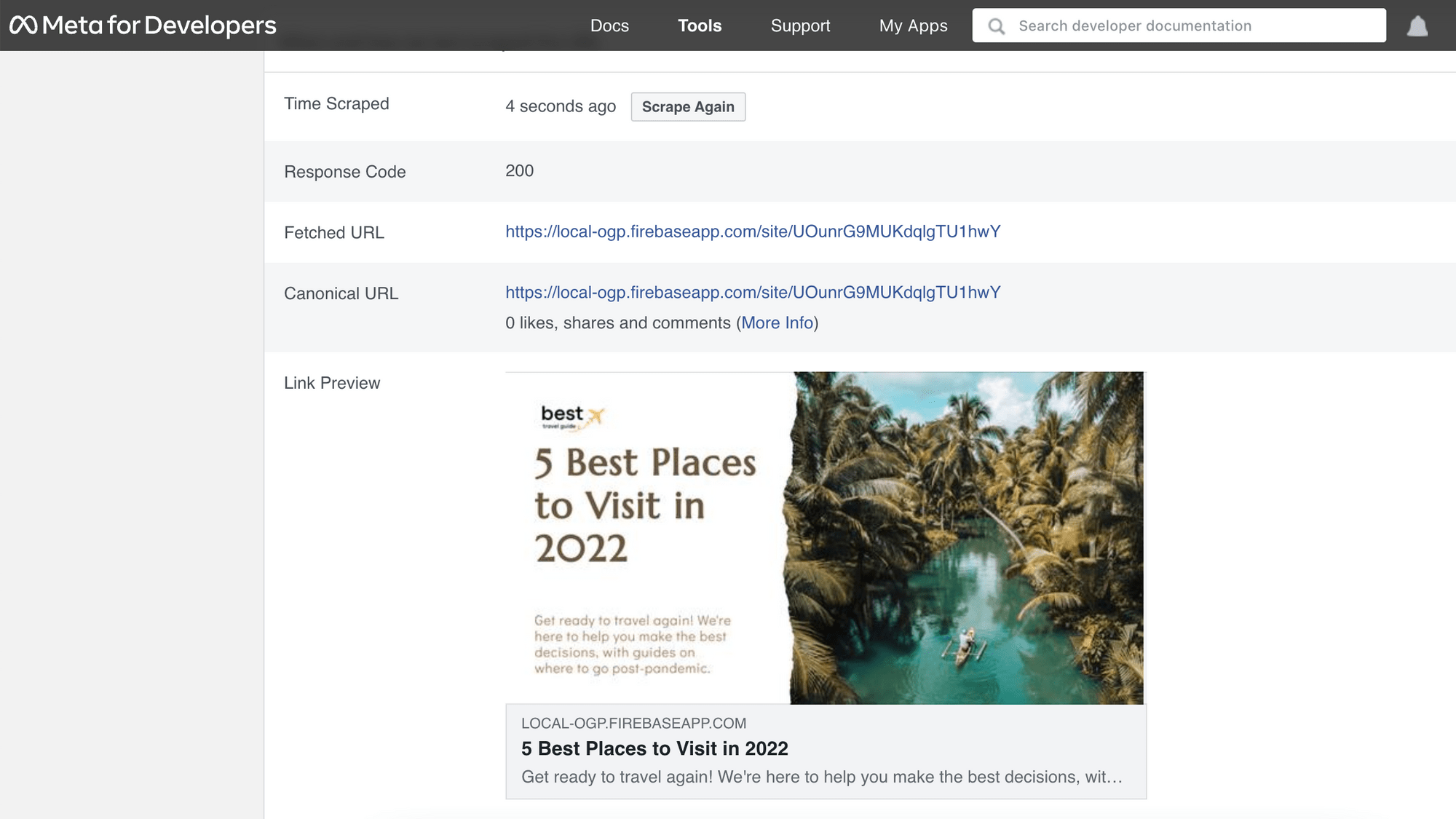
Task: Focus the developer documentation search field
Action: (1194, 26)
